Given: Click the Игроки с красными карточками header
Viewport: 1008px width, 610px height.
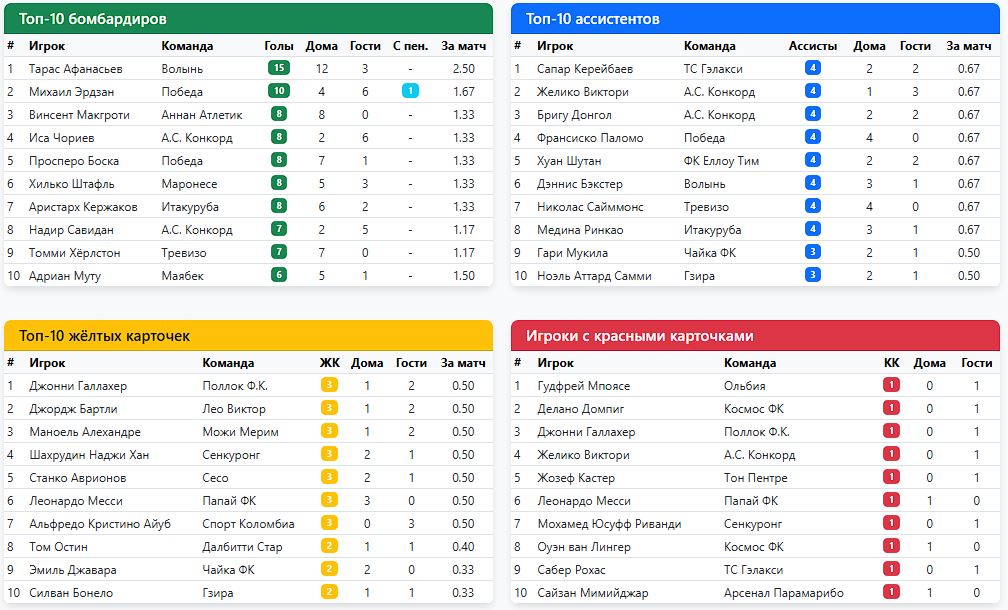Looking at the screenshot, I should pyautogui.click(x=755, y=336).
